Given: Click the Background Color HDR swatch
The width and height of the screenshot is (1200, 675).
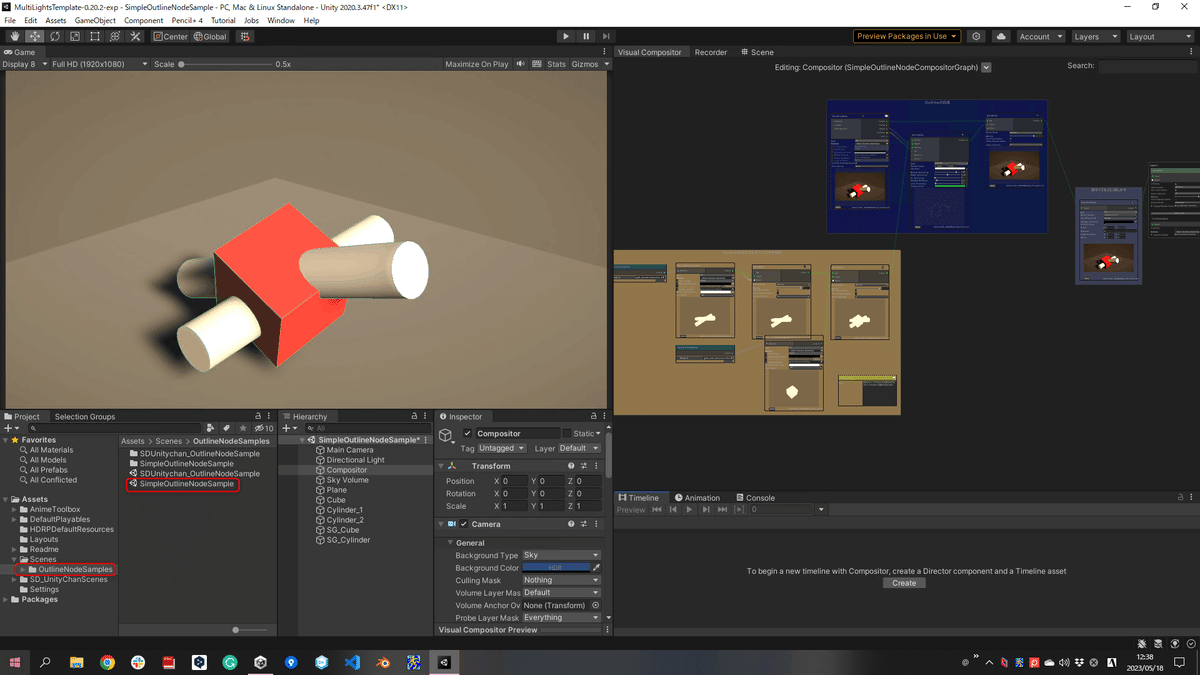Looking at the screenshot, I should click(x=556, y=568).
